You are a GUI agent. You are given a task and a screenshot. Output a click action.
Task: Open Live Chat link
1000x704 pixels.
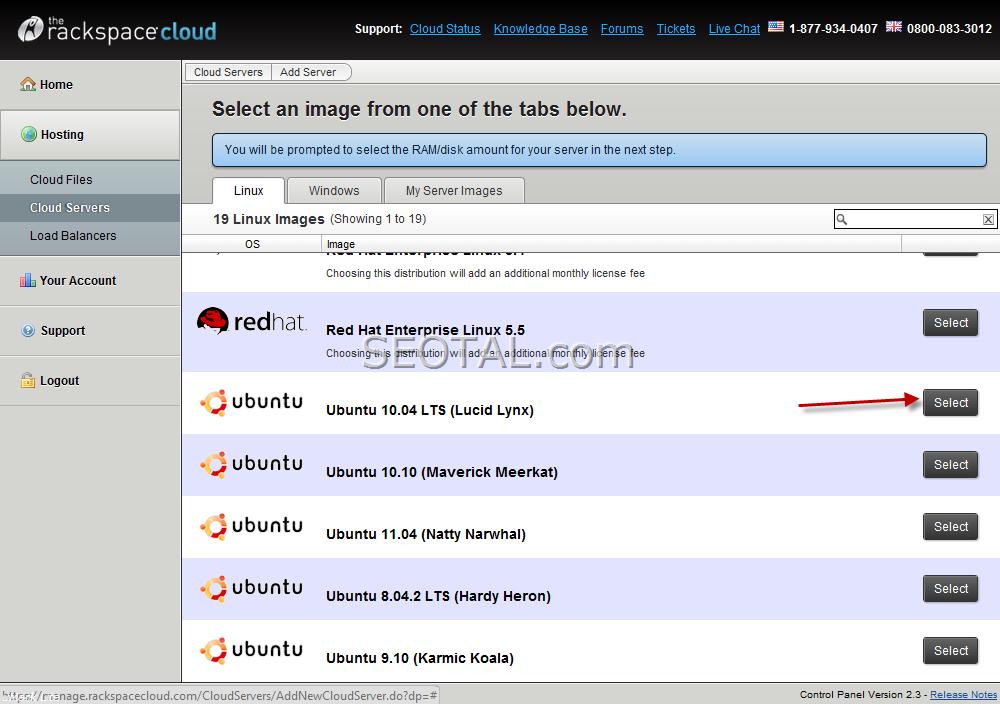[x=734, y=29]
